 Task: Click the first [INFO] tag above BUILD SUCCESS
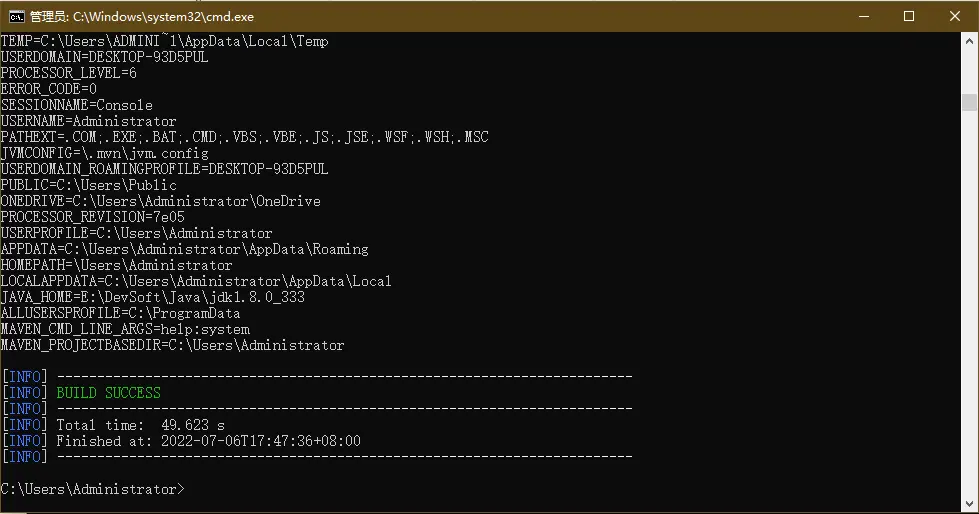click(x=24, y=377)
